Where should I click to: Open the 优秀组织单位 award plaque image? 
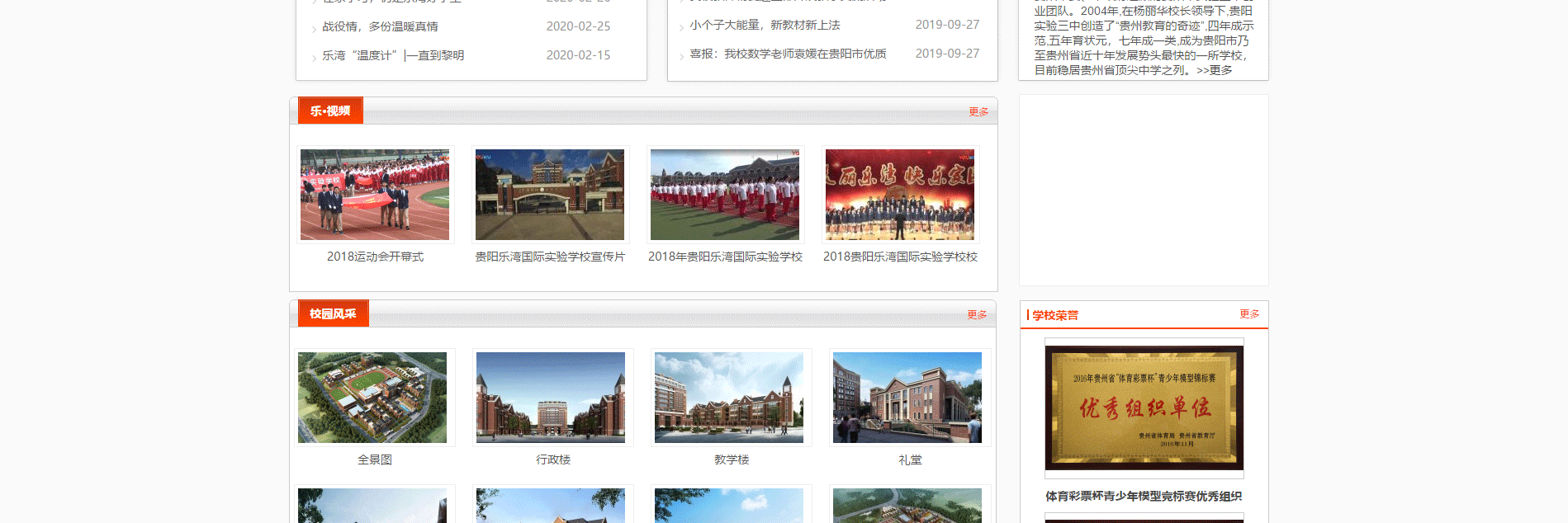(1144, 408)
